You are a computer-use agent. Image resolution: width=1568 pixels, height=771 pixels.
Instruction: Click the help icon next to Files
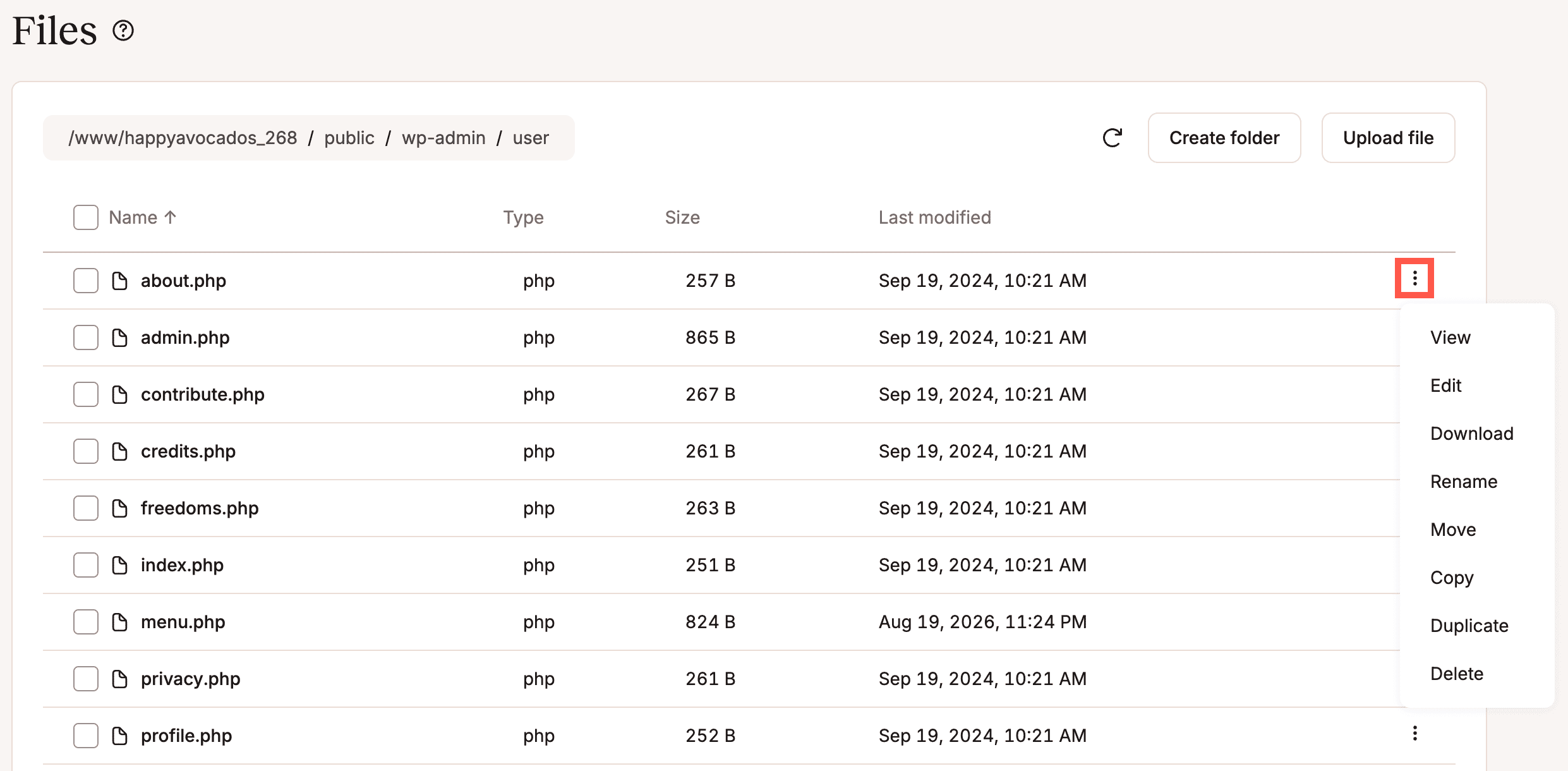[x=123, y=30]
